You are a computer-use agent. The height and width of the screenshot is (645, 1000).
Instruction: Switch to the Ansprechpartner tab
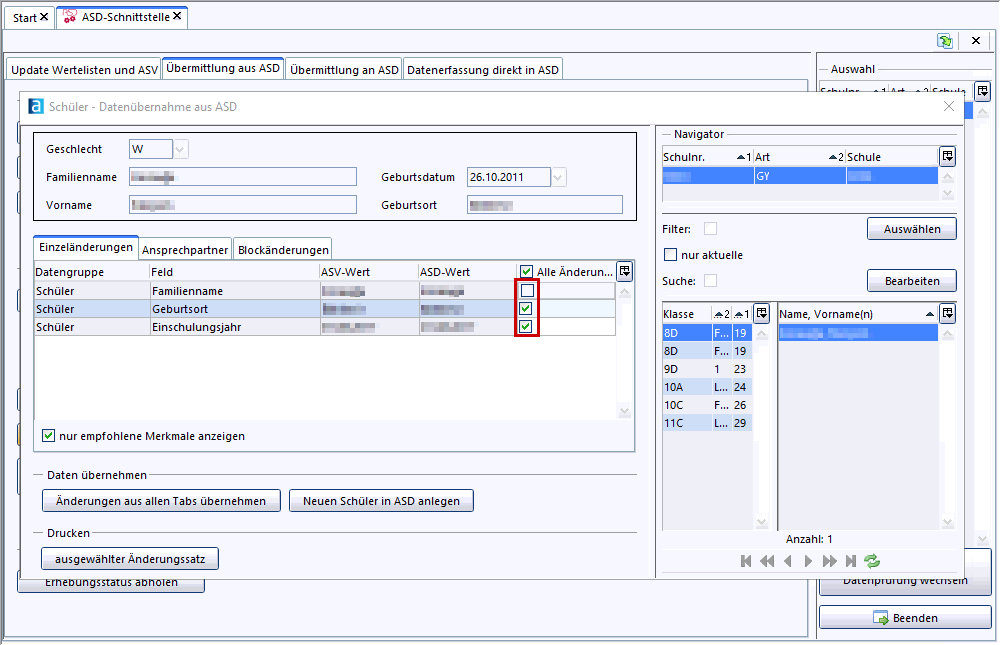(x=186, y=249)
